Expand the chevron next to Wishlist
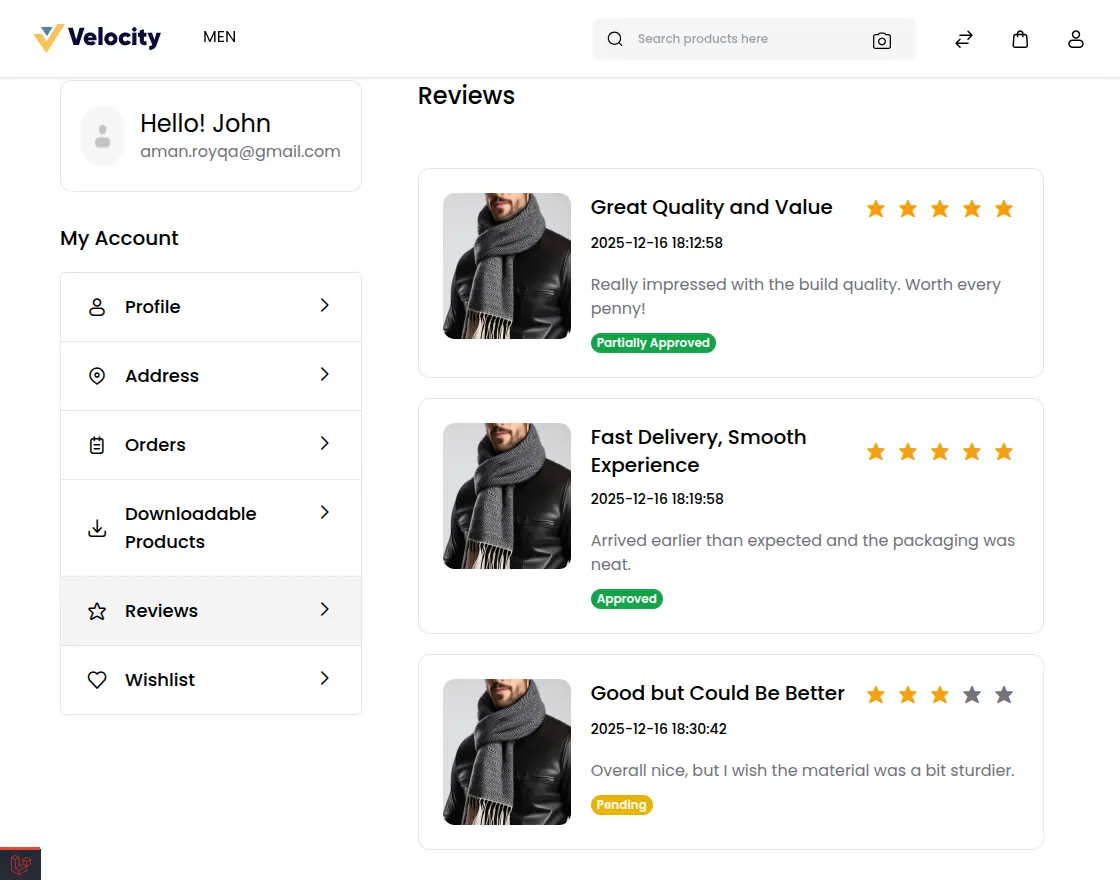Viewport: 1120px width, 880px height. pos(324,680)
